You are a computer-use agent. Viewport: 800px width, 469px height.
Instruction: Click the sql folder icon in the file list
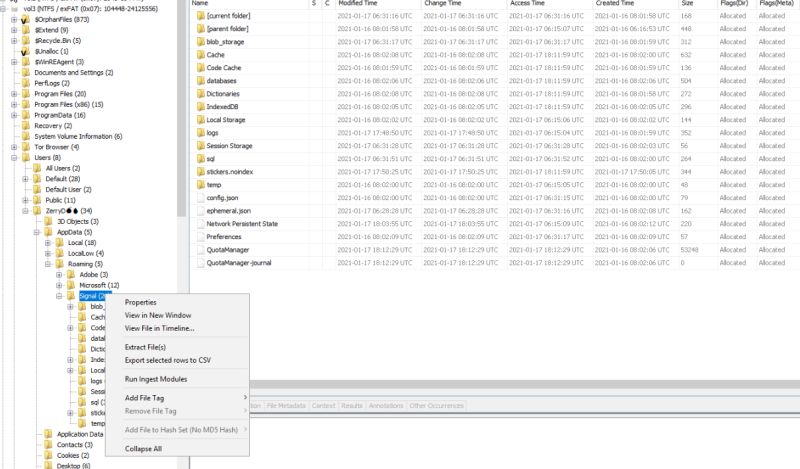(201, 159)
